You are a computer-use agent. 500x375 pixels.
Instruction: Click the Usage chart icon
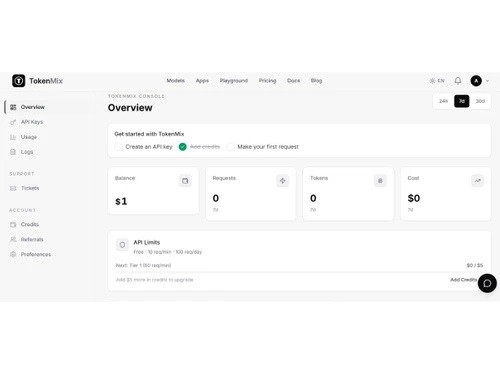pos(13,137)
